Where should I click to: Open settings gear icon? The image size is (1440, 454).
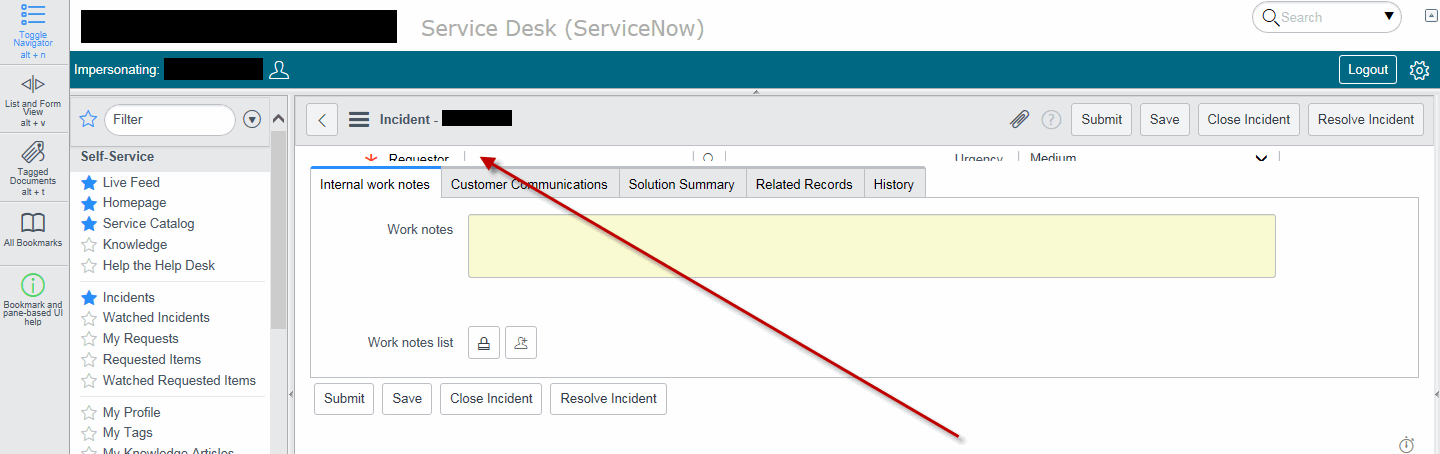1419,70
